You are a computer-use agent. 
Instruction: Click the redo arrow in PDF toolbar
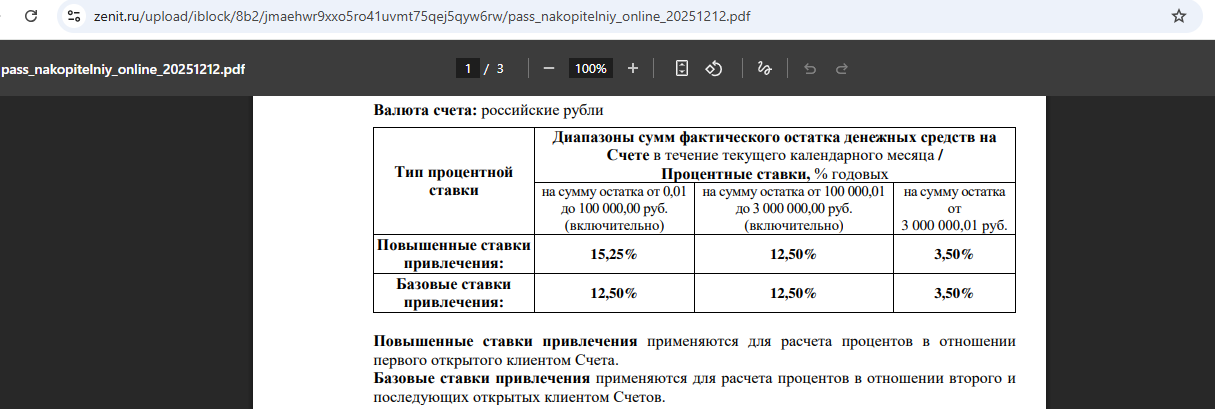pos(842,69)
